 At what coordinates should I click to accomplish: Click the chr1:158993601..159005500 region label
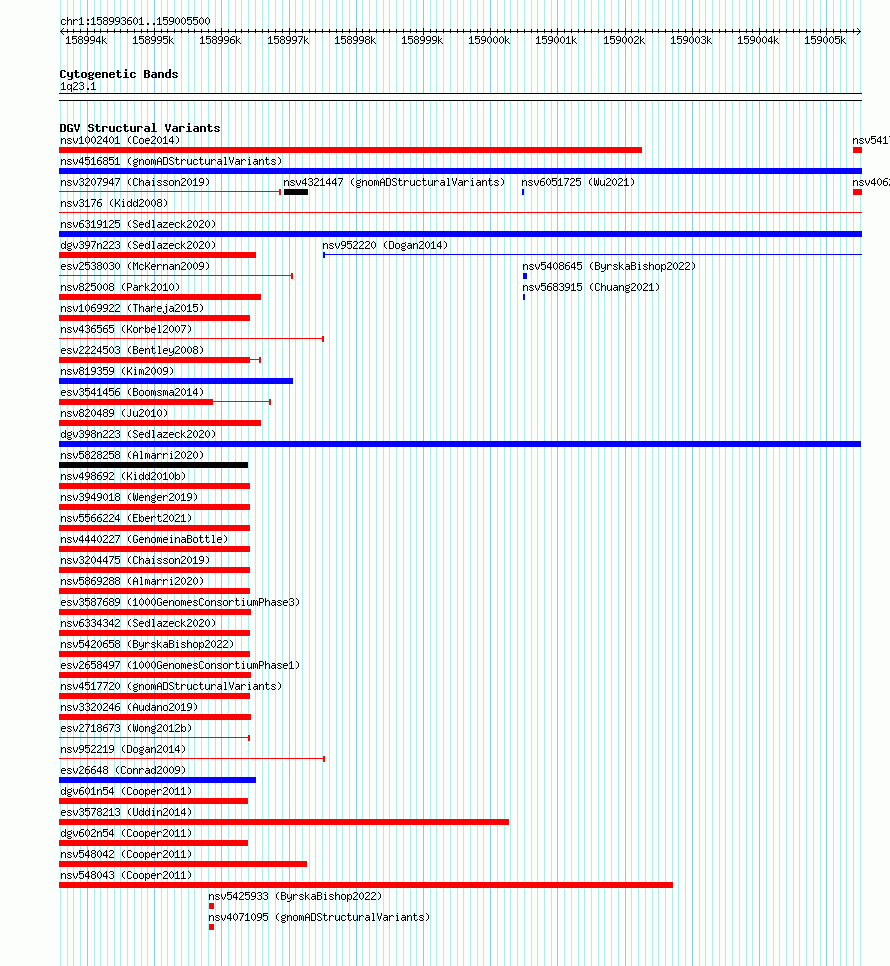[x=135, y=21]
